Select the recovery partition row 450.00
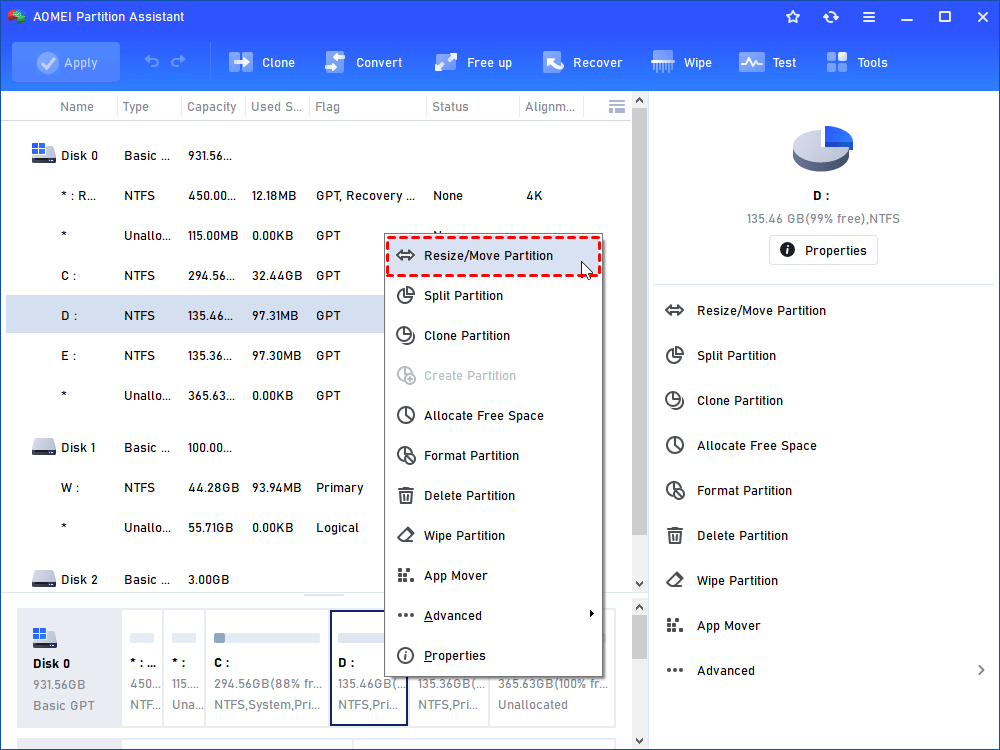The height and width of the screenshot is (750, 1000). (318, 196)
